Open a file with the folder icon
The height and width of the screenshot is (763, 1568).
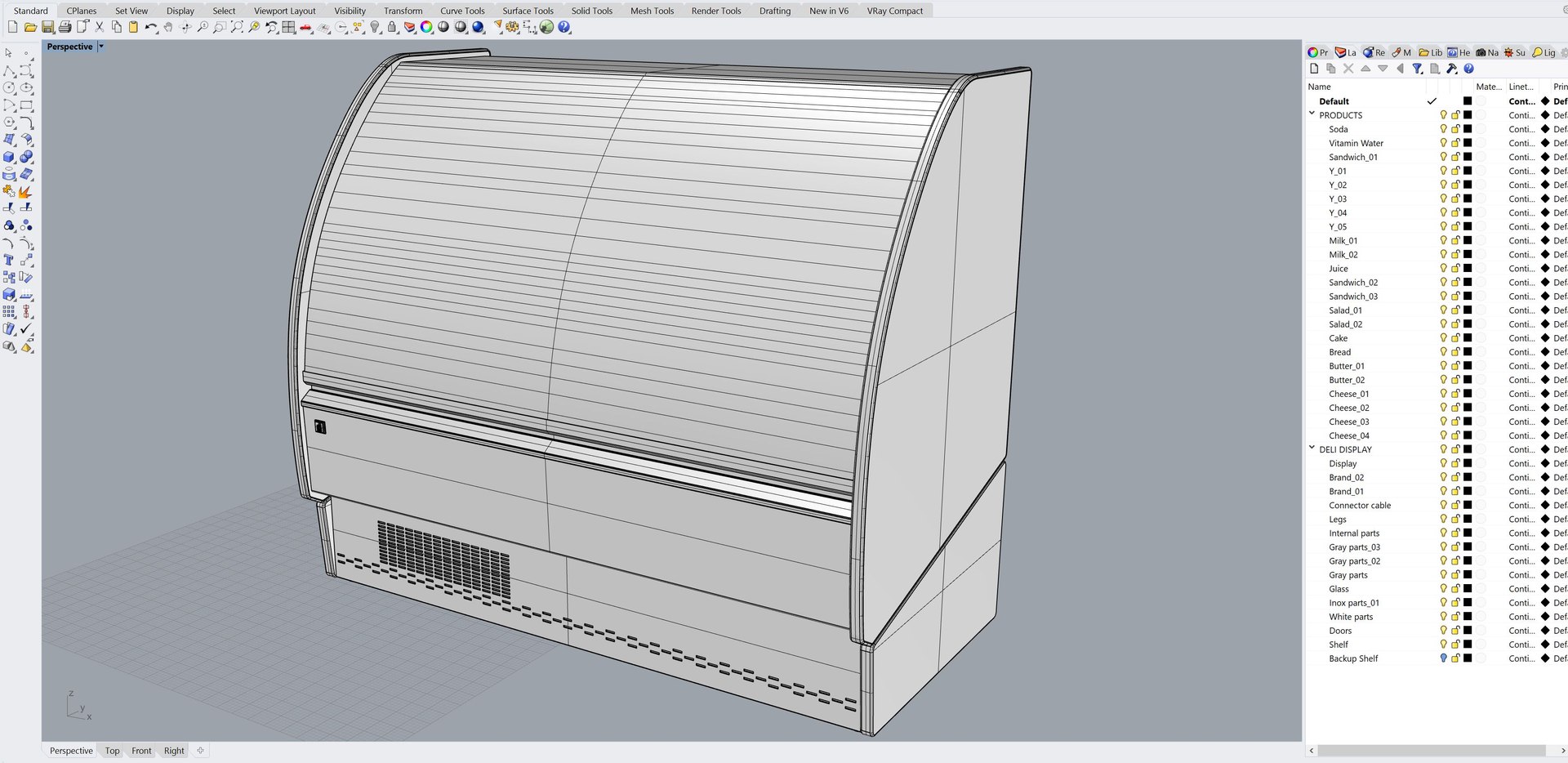tap(30, 27)
